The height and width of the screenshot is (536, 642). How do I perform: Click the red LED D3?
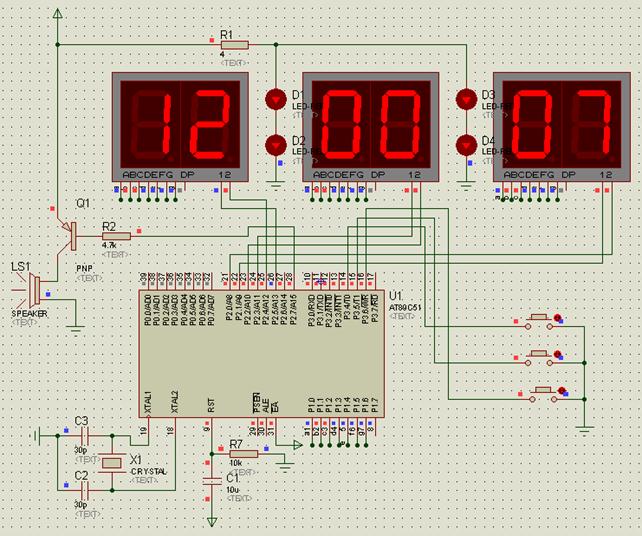click(466, 98)
